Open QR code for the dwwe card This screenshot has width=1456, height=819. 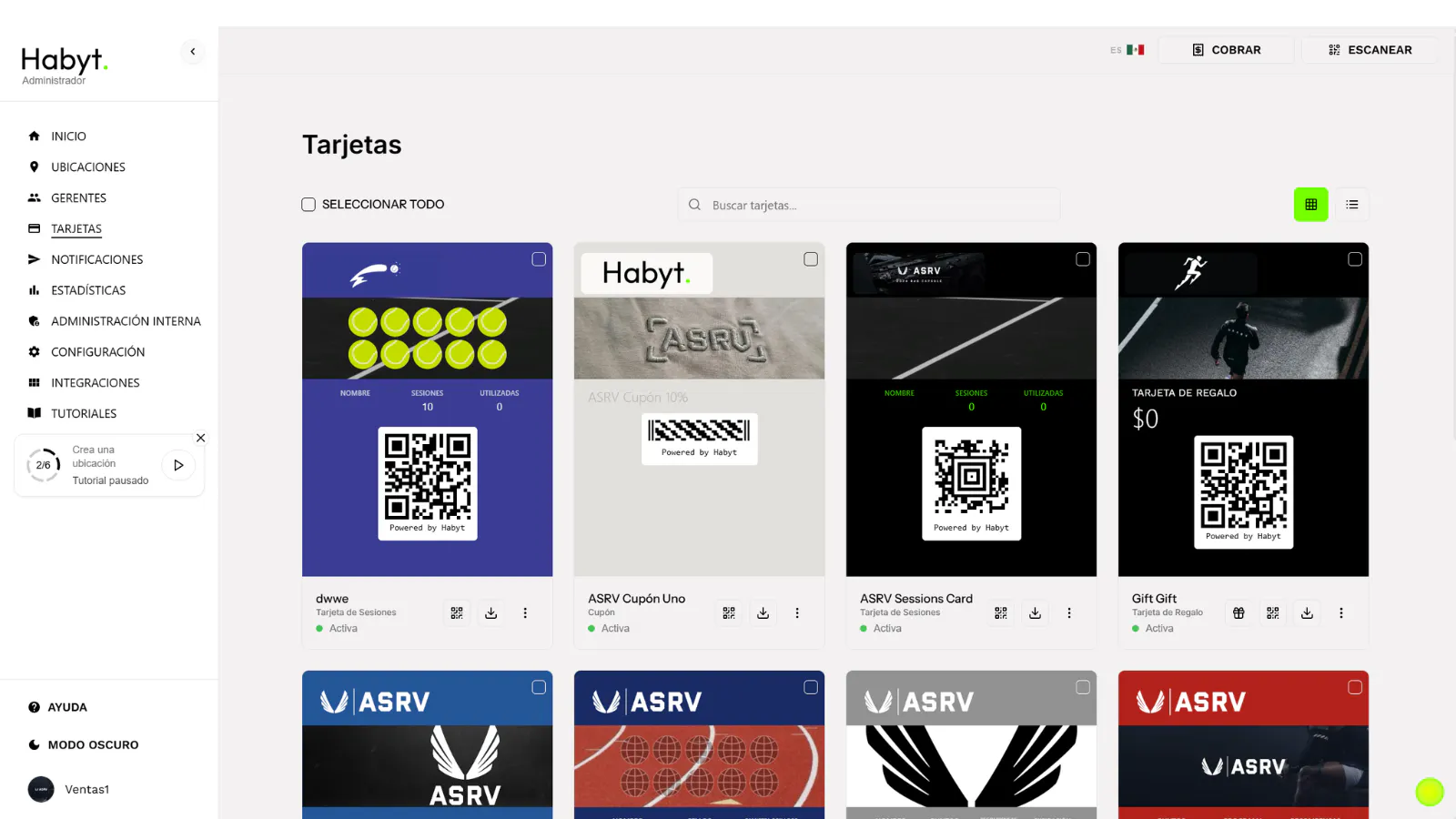click(457, 613)
